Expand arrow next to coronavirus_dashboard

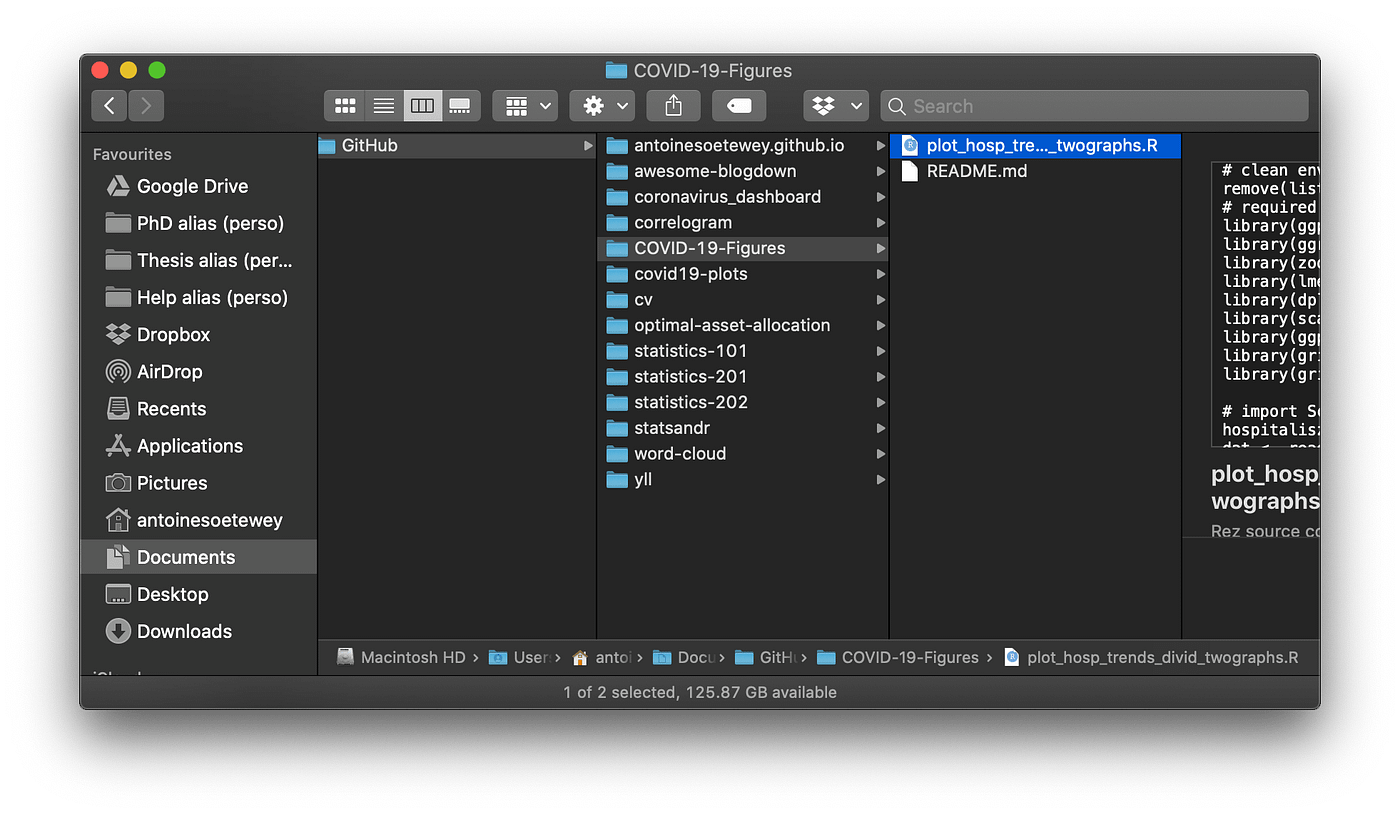point(880,197)
